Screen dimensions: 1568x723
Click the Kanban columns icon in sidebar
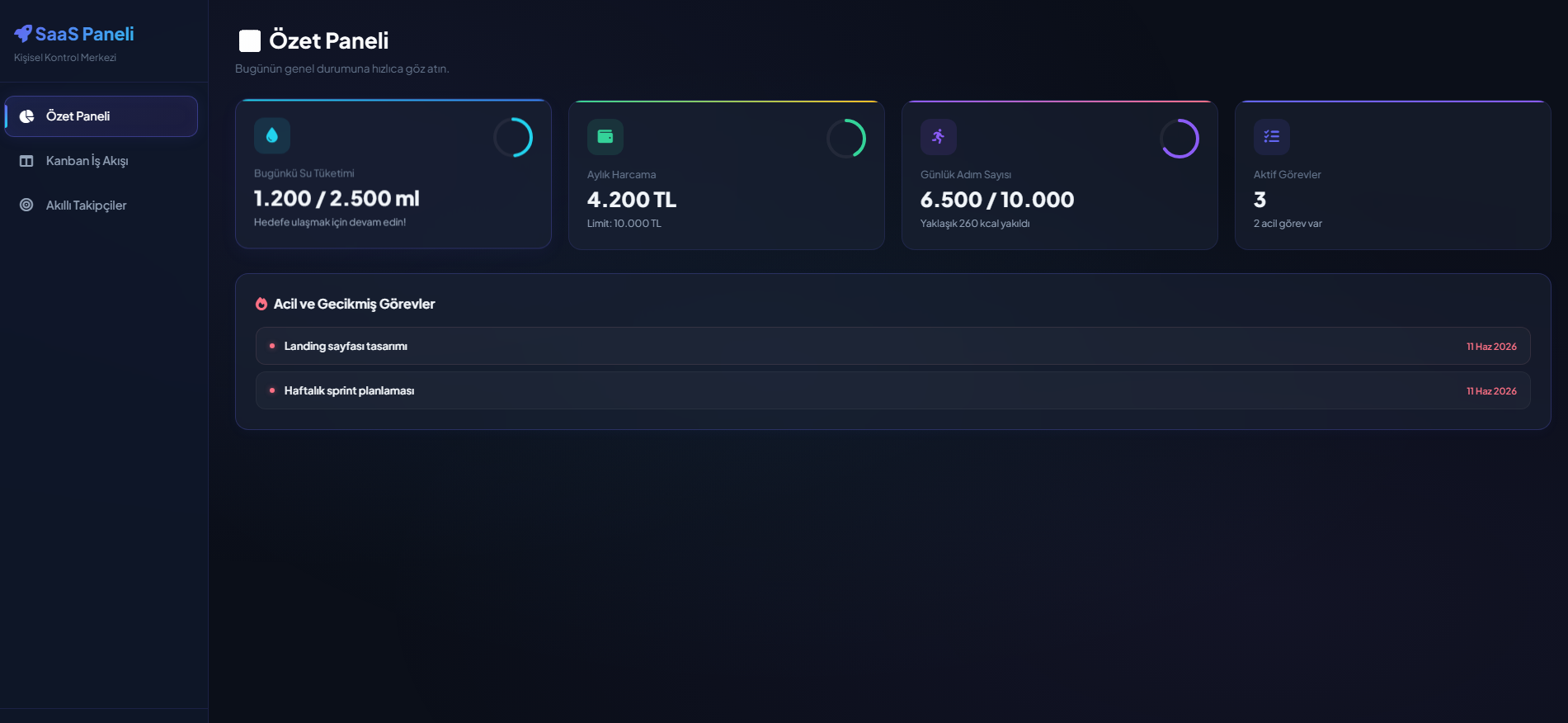26,161
